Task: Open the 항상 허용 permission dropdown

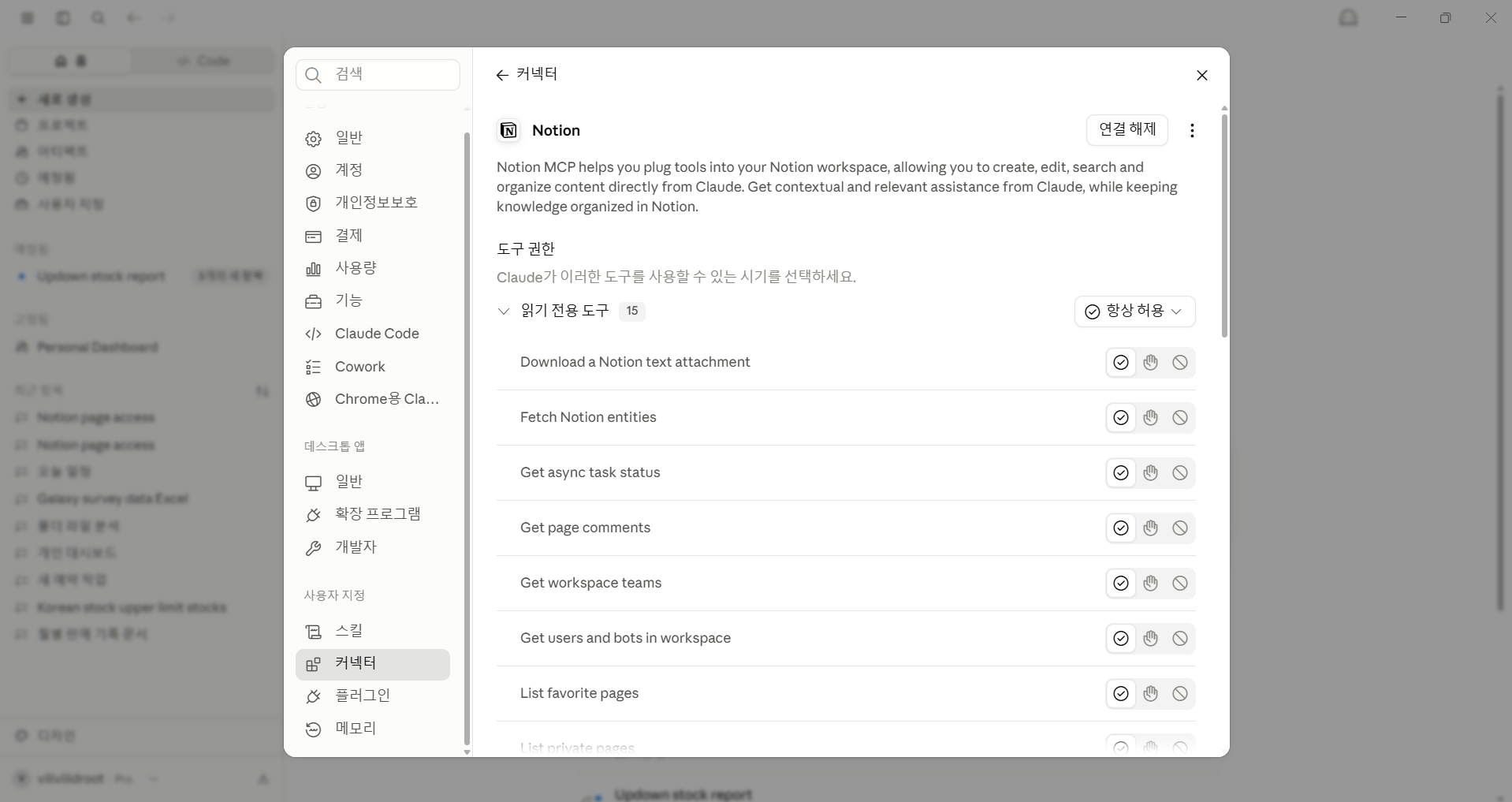Action: tap(1134, 311)
